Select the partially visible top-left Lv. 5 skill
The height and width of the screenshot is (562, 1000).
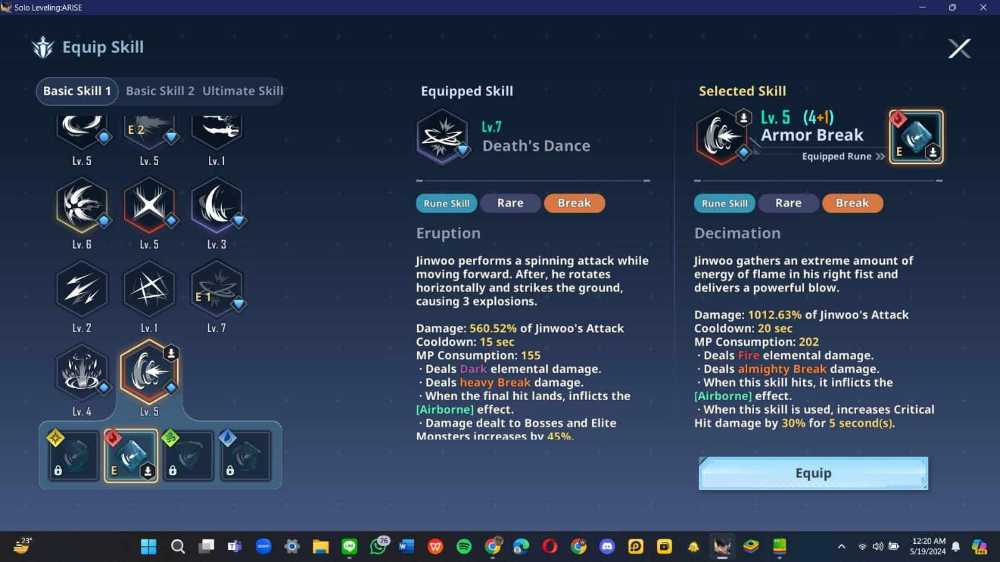coord(82,131)
